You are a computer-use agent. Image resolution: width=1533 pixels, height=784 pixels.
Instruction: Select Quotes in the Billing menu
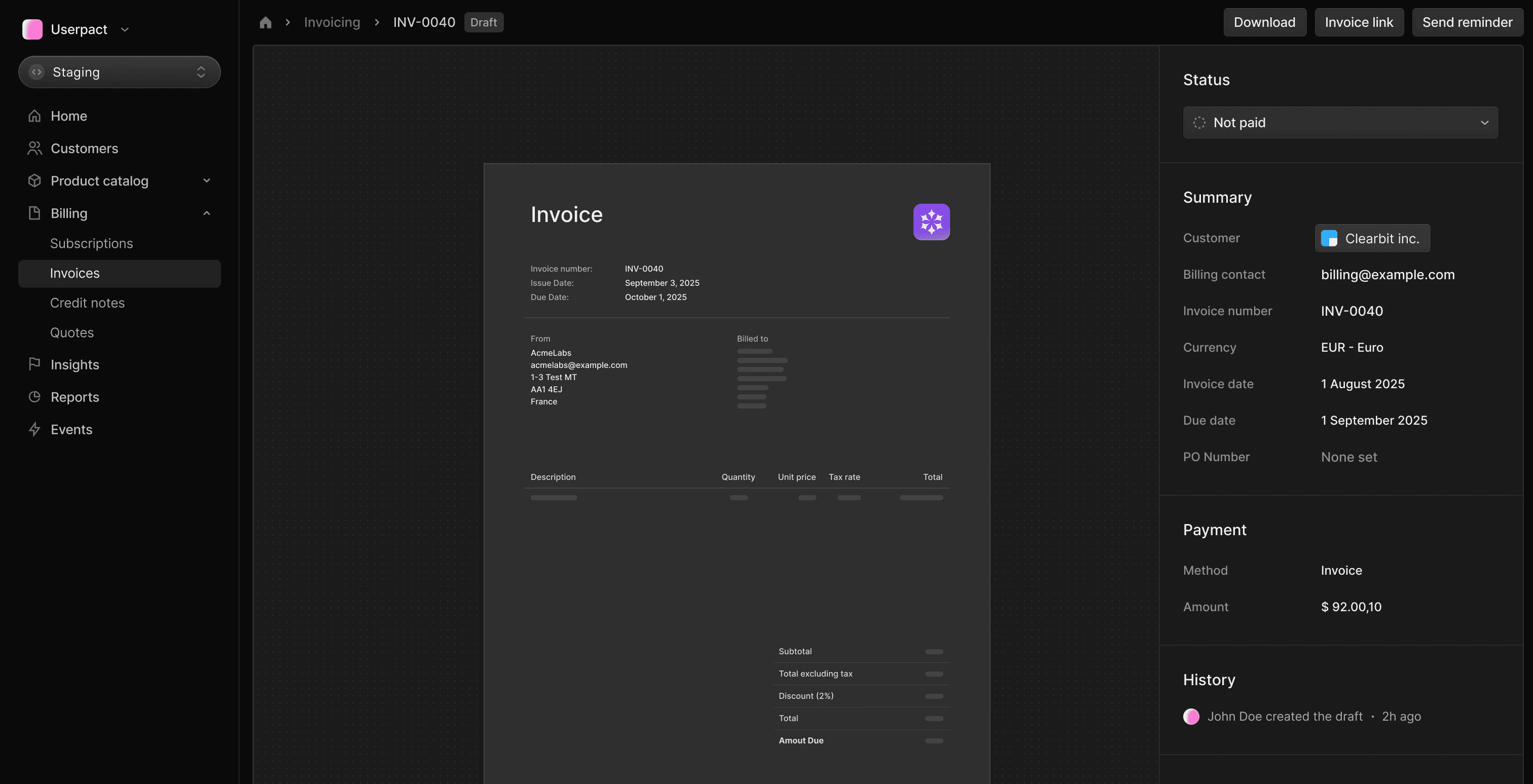(x=71, y=332)
